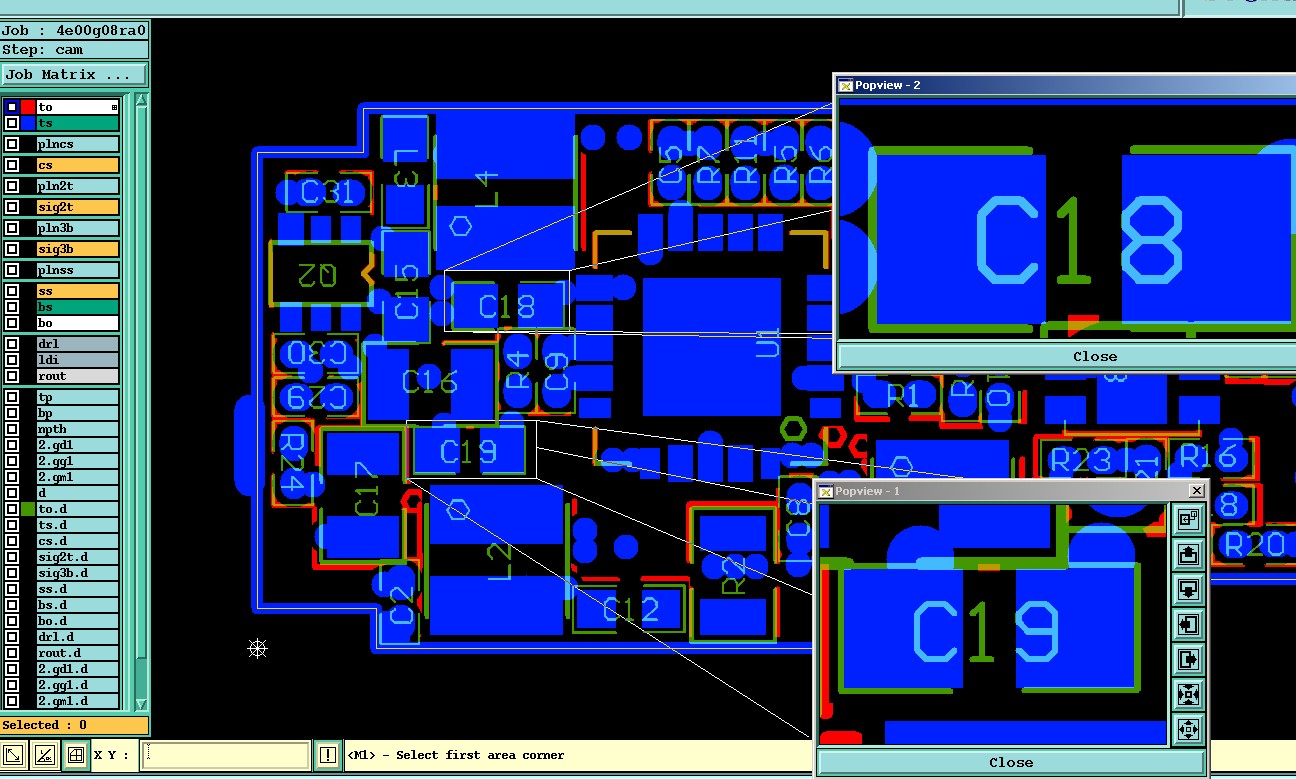Select the 'pln3b' layer name
This screenshot has width=1296, height=779.
click(78, 228)
